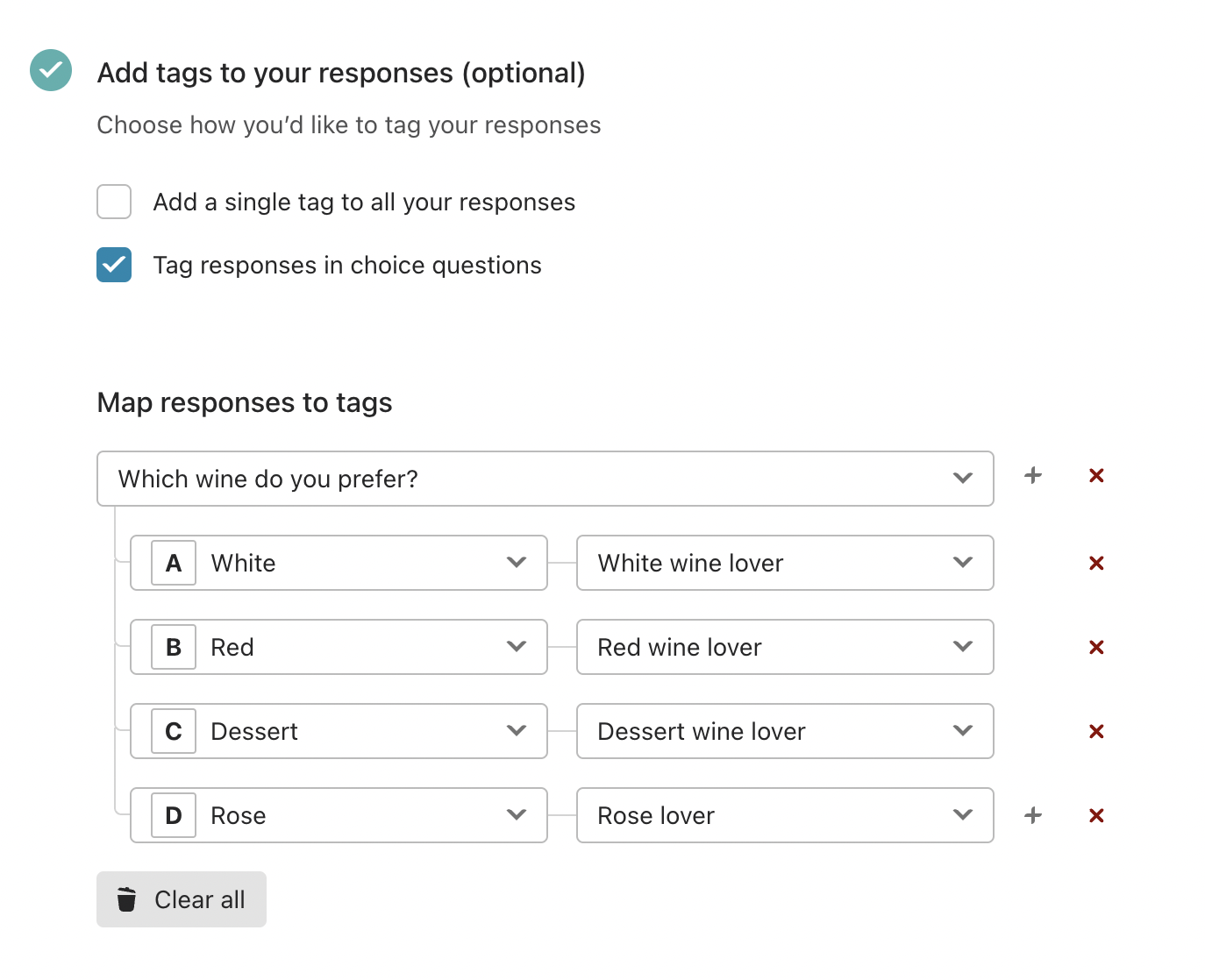Delete the Dessert wine lover mapping row
Image resolution: width=1205 pixels, height=980 pixels.
pyautogui.click(x=1096, y=731)
